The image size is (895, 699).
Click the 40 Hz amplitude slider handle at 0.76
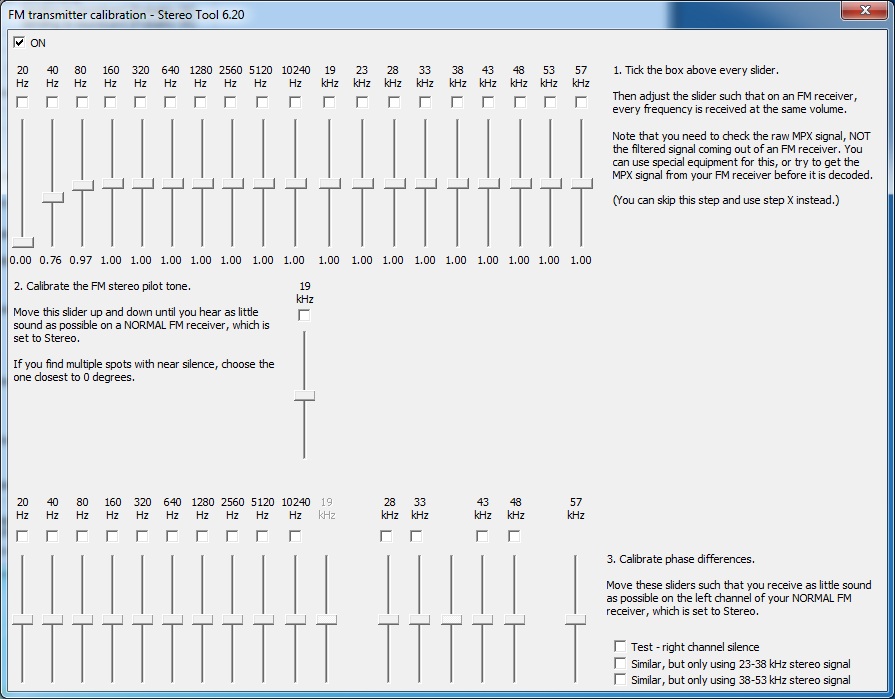coord(53,197)
